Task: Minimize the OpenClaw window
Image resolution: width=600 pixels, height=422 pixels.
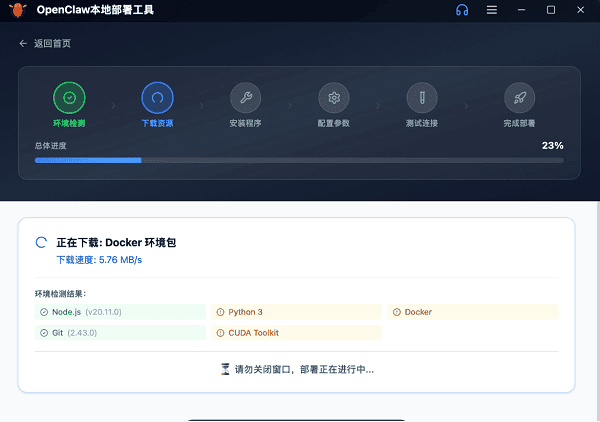Action: [x=521, y=10]
